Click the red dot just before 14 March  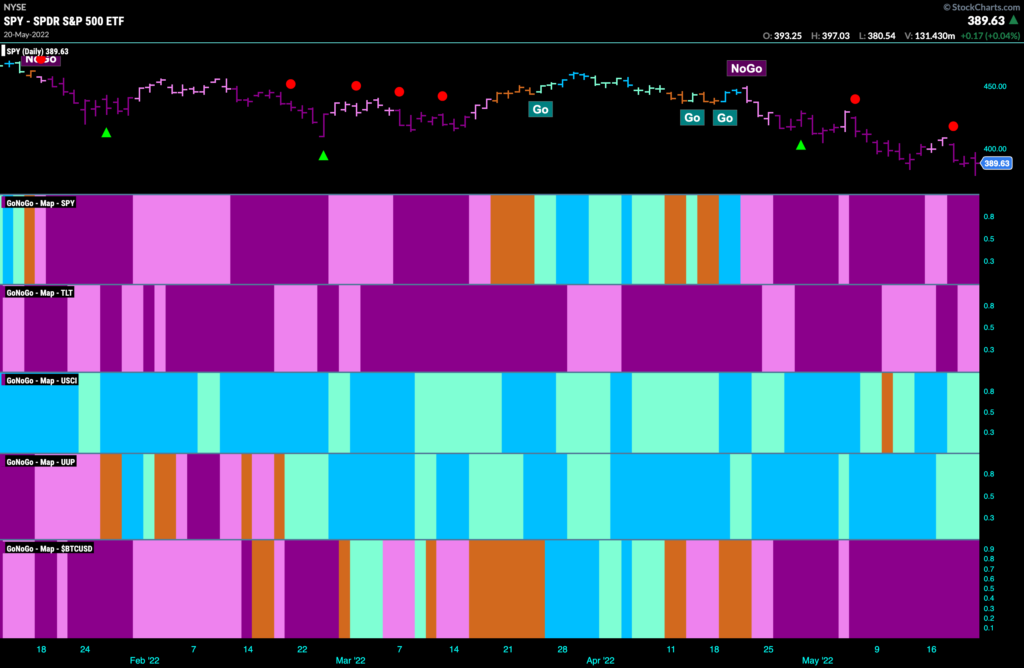coord(442,96)
